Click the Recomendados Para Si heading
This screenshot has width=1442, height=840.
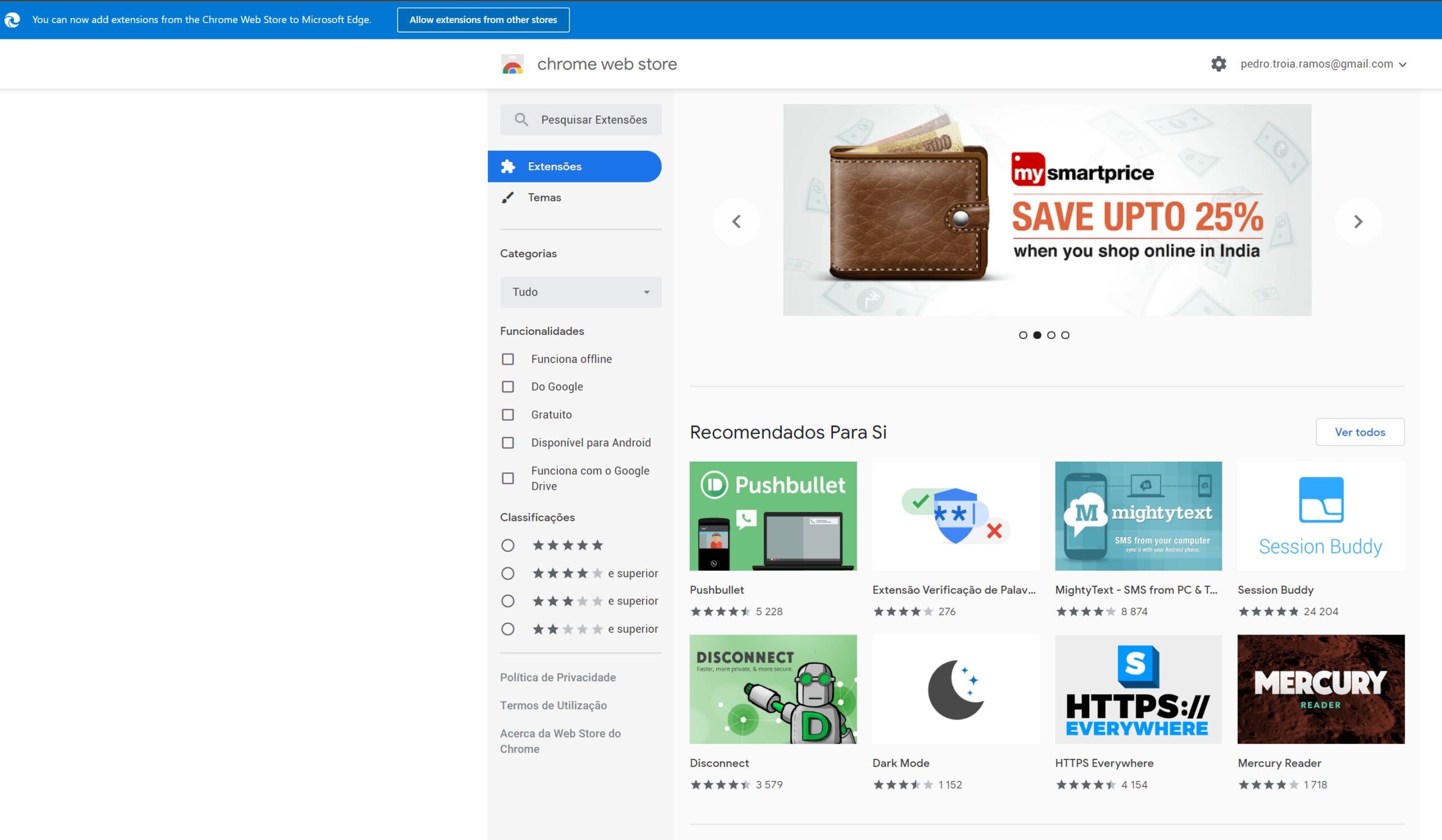(x=788, y=432)
